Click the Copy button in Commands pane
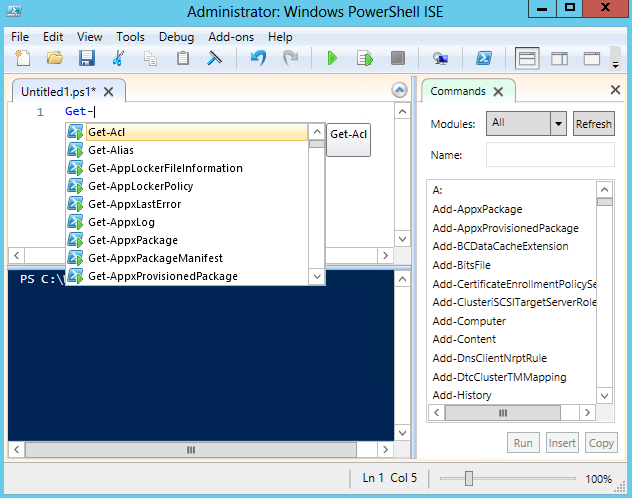This screenshot has height=498, width=632. tap(601, 443)
